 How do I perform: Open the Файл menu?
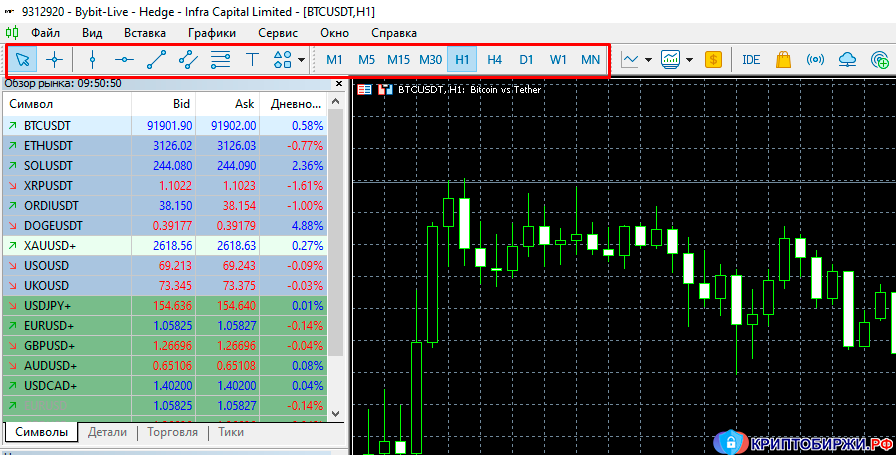point(45,33)
